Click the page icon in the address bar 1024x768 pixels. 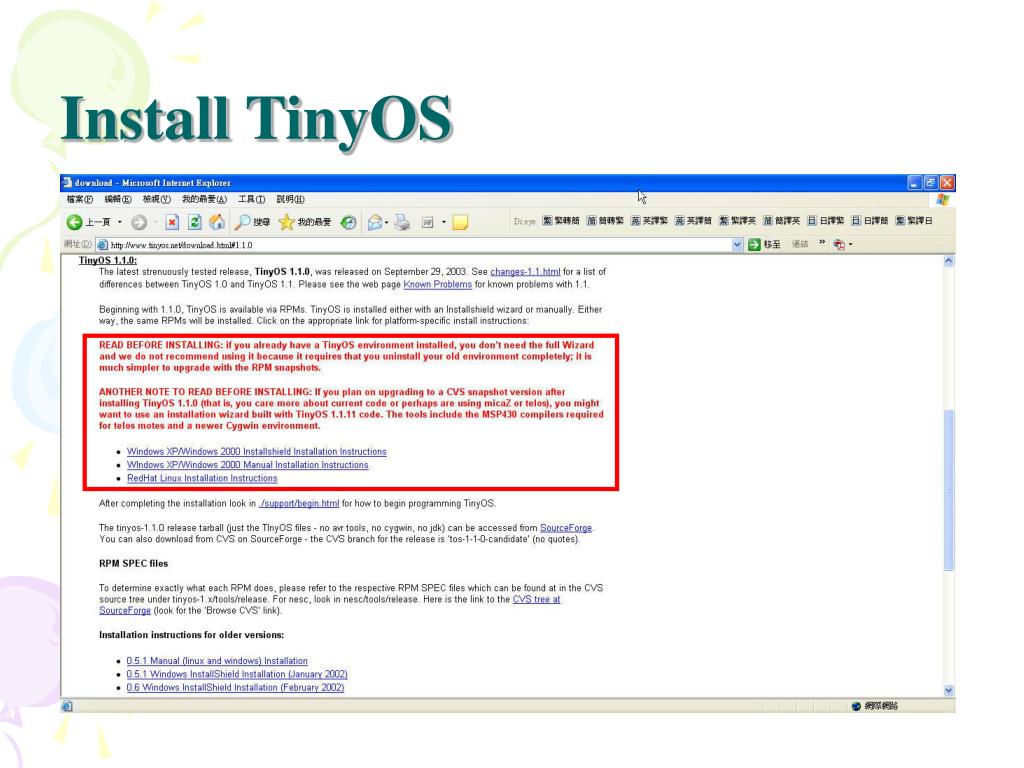point(103,245)
